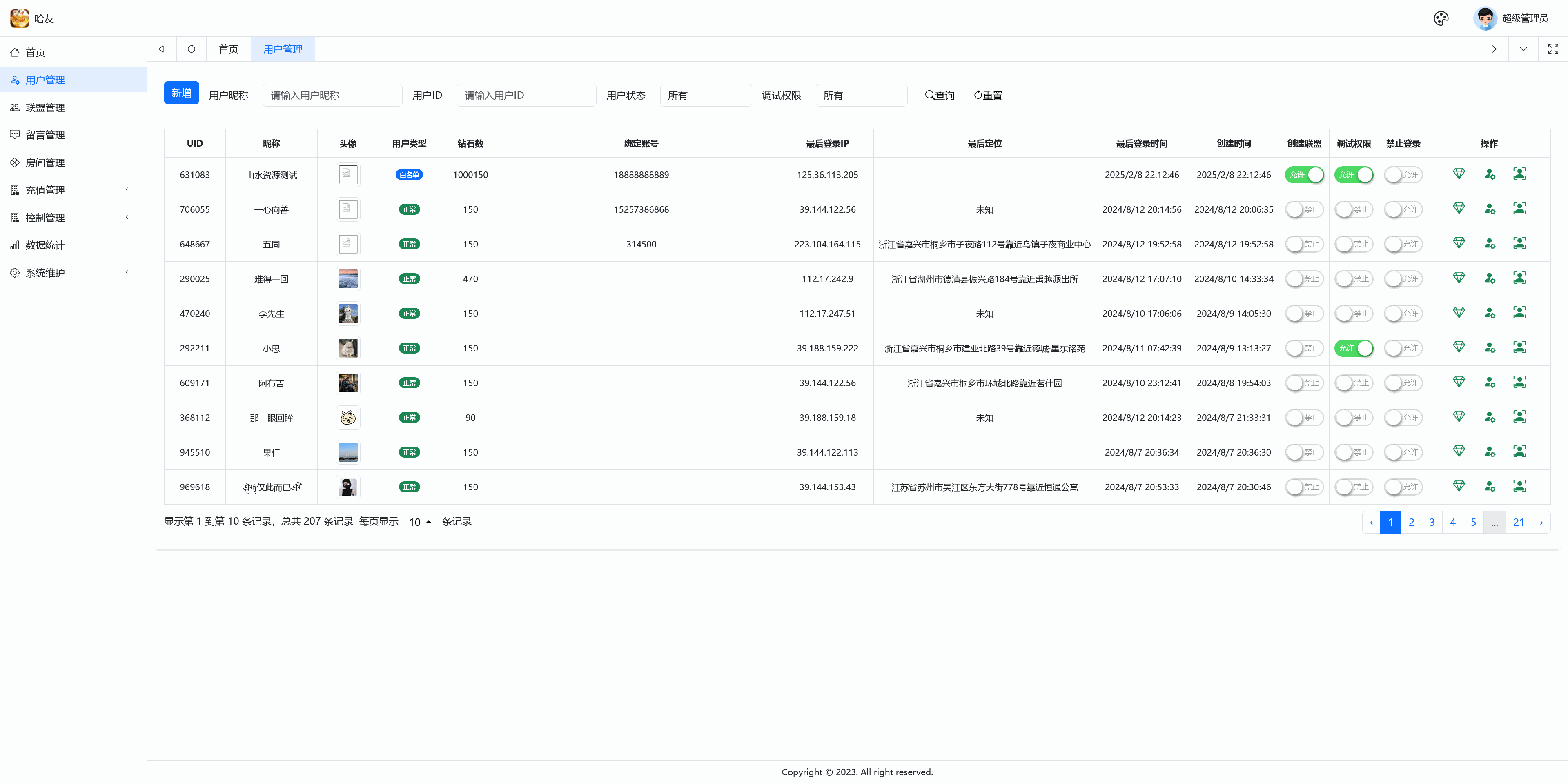The image size is (1568, 783).
Task: Toggle 禁止登录 switch for user 290025
Action: coord(1403,279)
